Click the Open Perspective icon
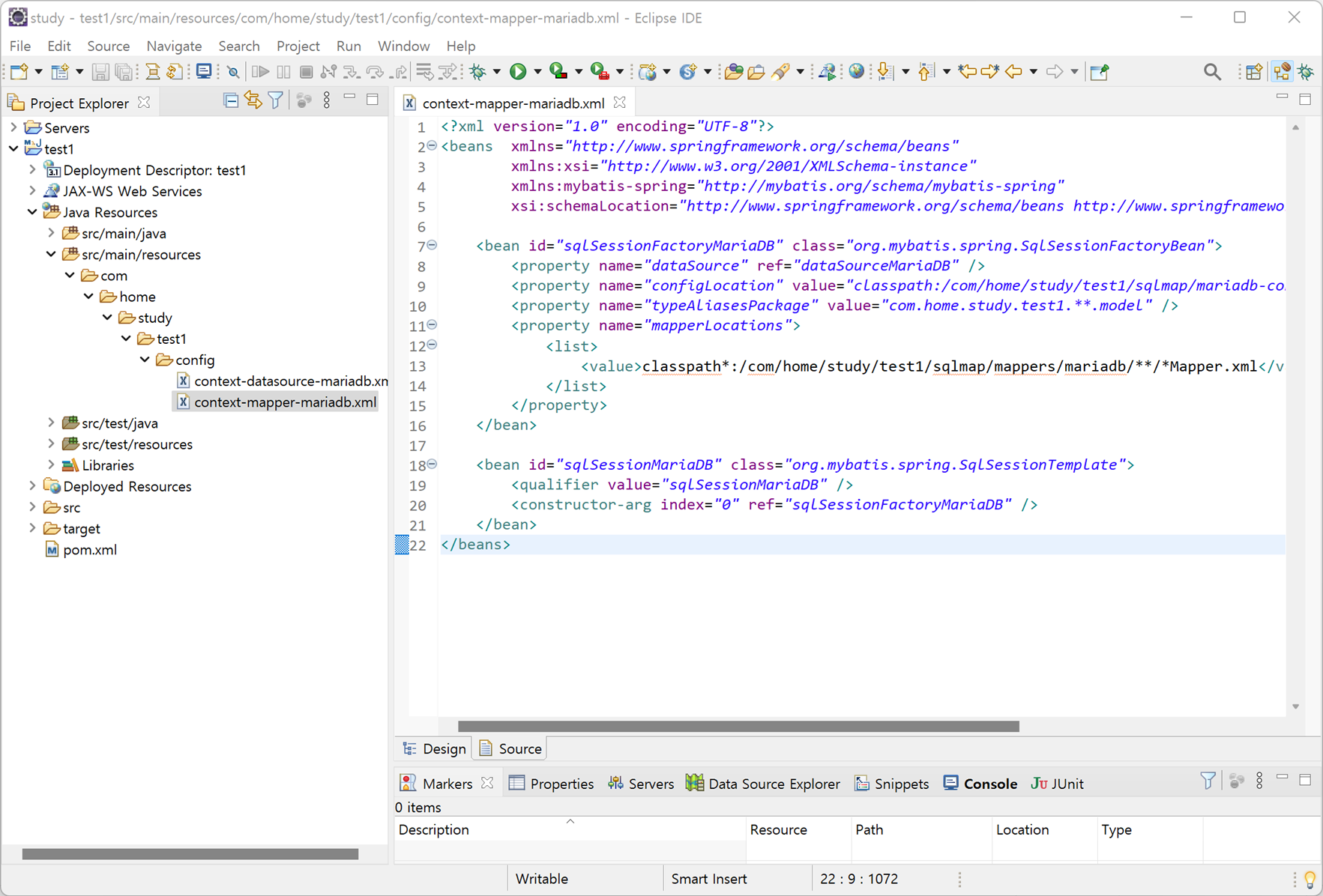The width and height of the screenshot is (1323, 896). (x=1254, y=71)
